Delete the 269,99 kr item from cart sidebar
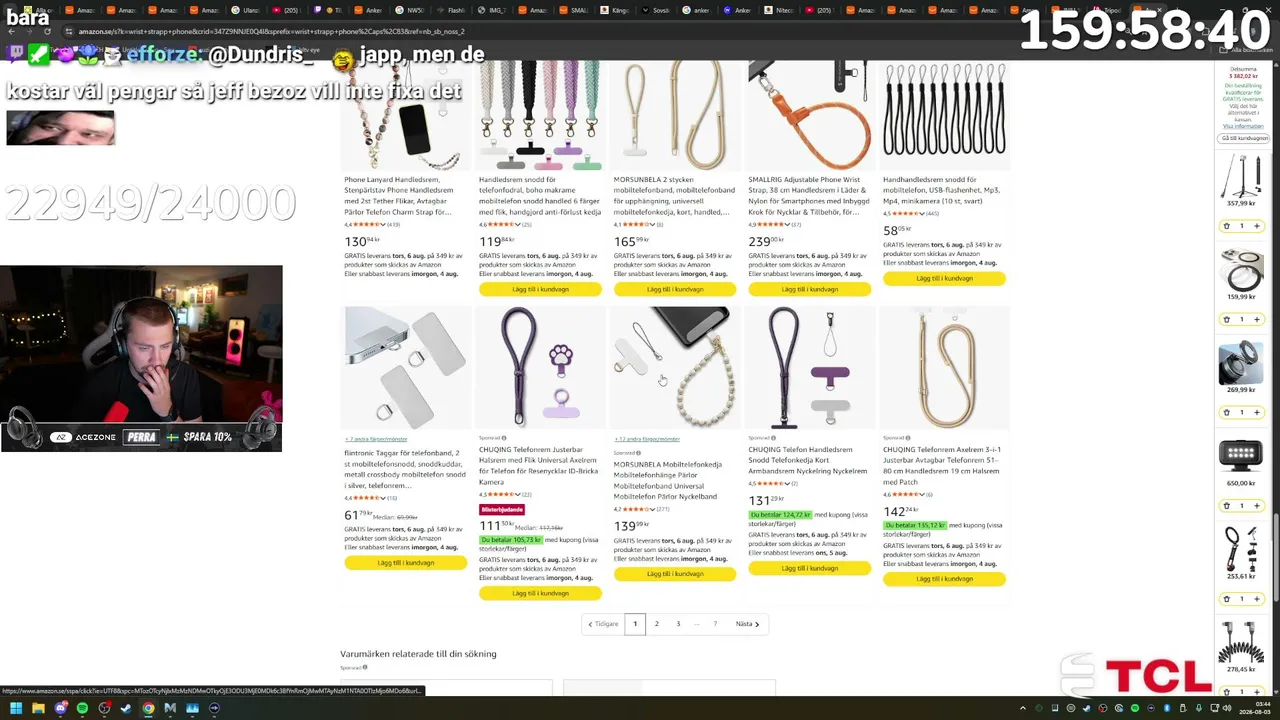The image size is (1280, 720). (x=1226, y=412)
